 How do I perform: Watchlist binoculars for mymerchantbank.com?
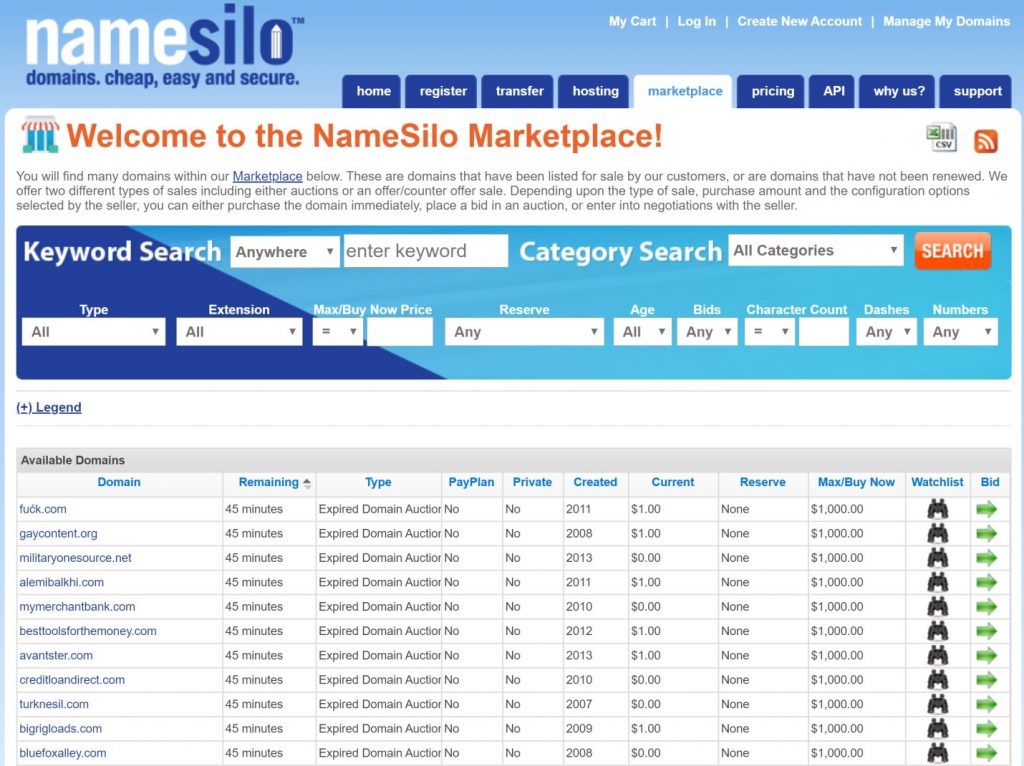(x=938, y=607)
